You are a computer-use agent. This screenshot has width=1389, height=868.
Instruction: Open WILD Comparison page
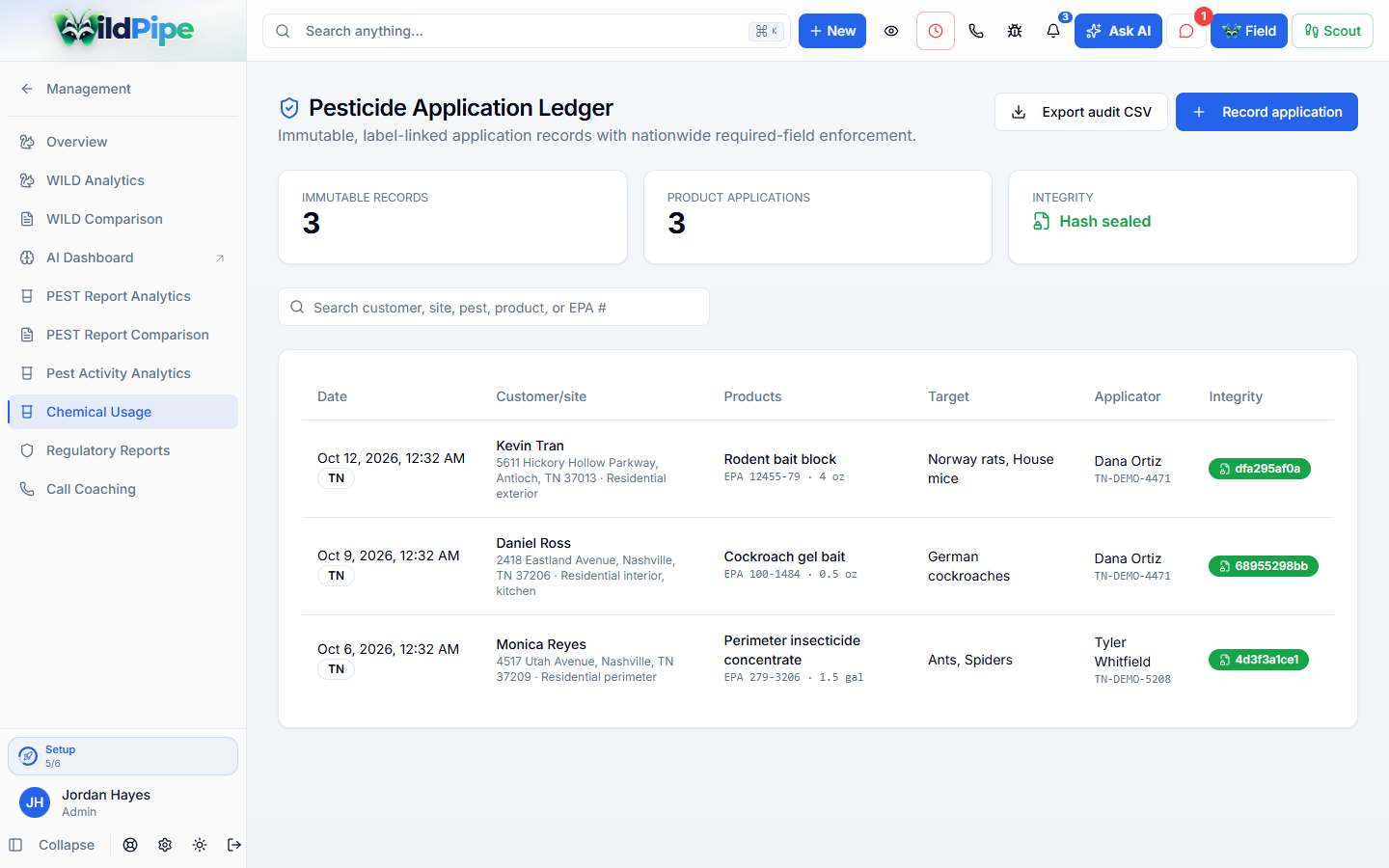pyautogui.click(x=123, y=219)
